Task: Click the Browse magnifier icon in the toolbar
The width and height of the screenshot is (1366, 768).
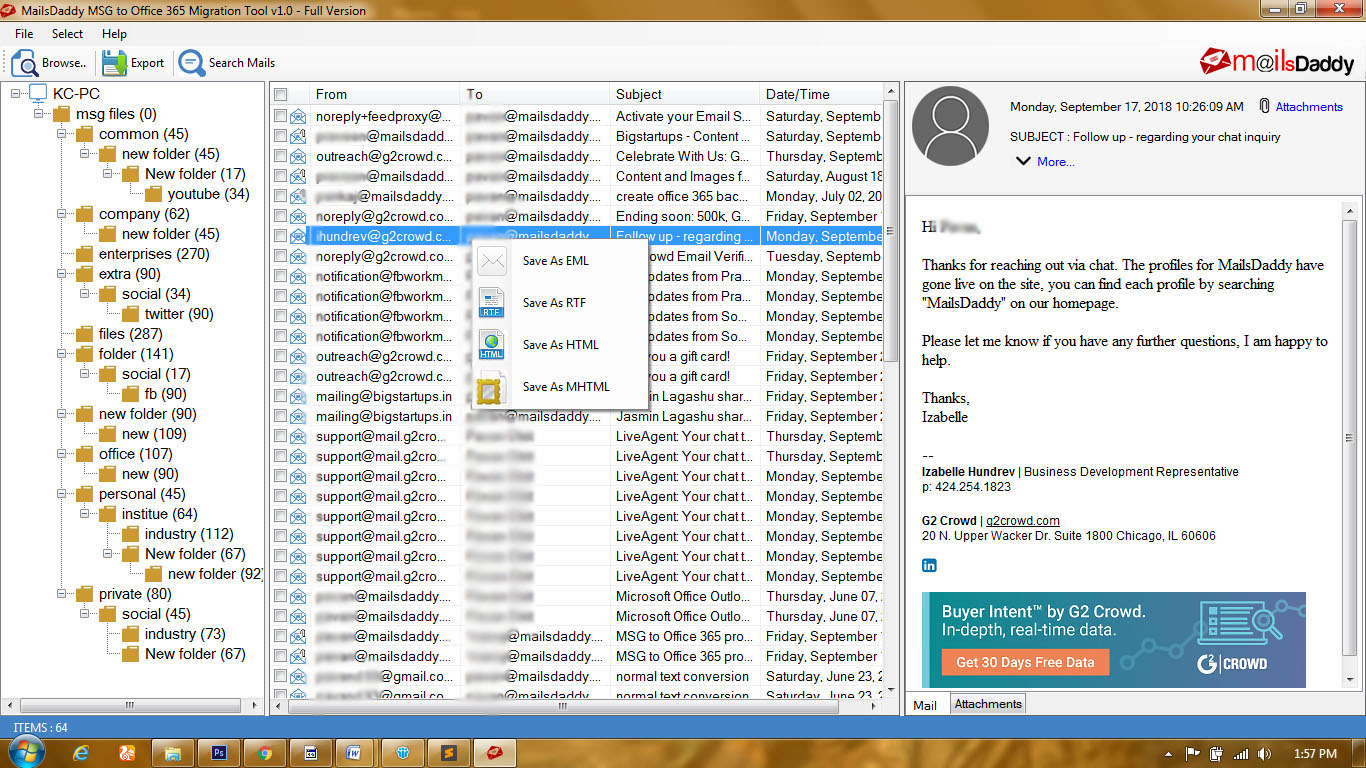Action: (24, 63)
